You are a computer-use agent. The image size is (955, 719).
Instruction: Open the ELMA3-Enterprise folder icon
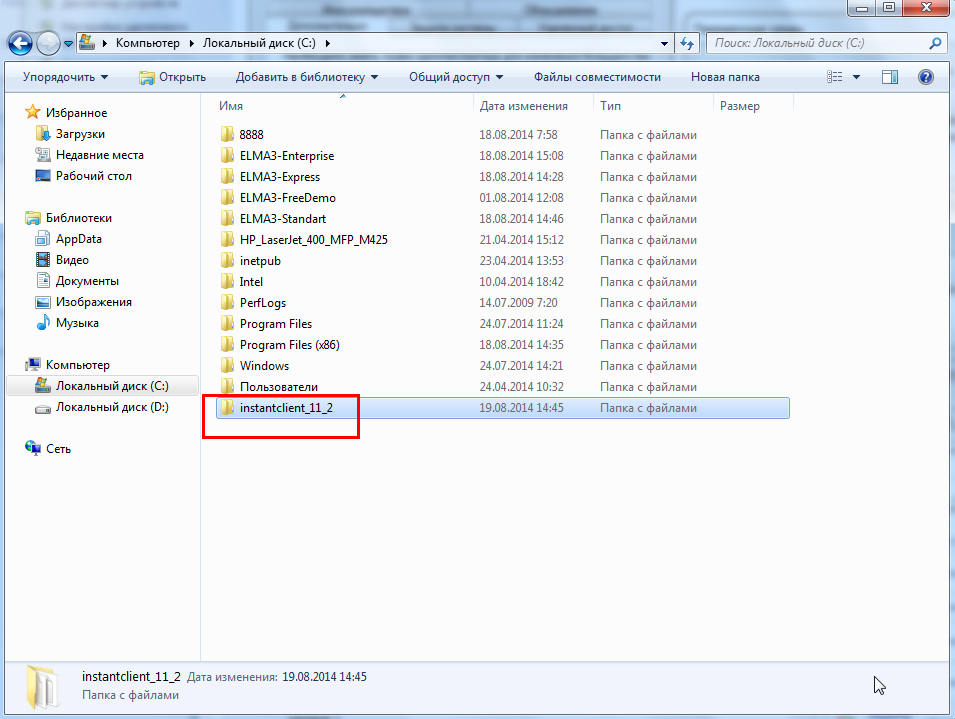227,156
